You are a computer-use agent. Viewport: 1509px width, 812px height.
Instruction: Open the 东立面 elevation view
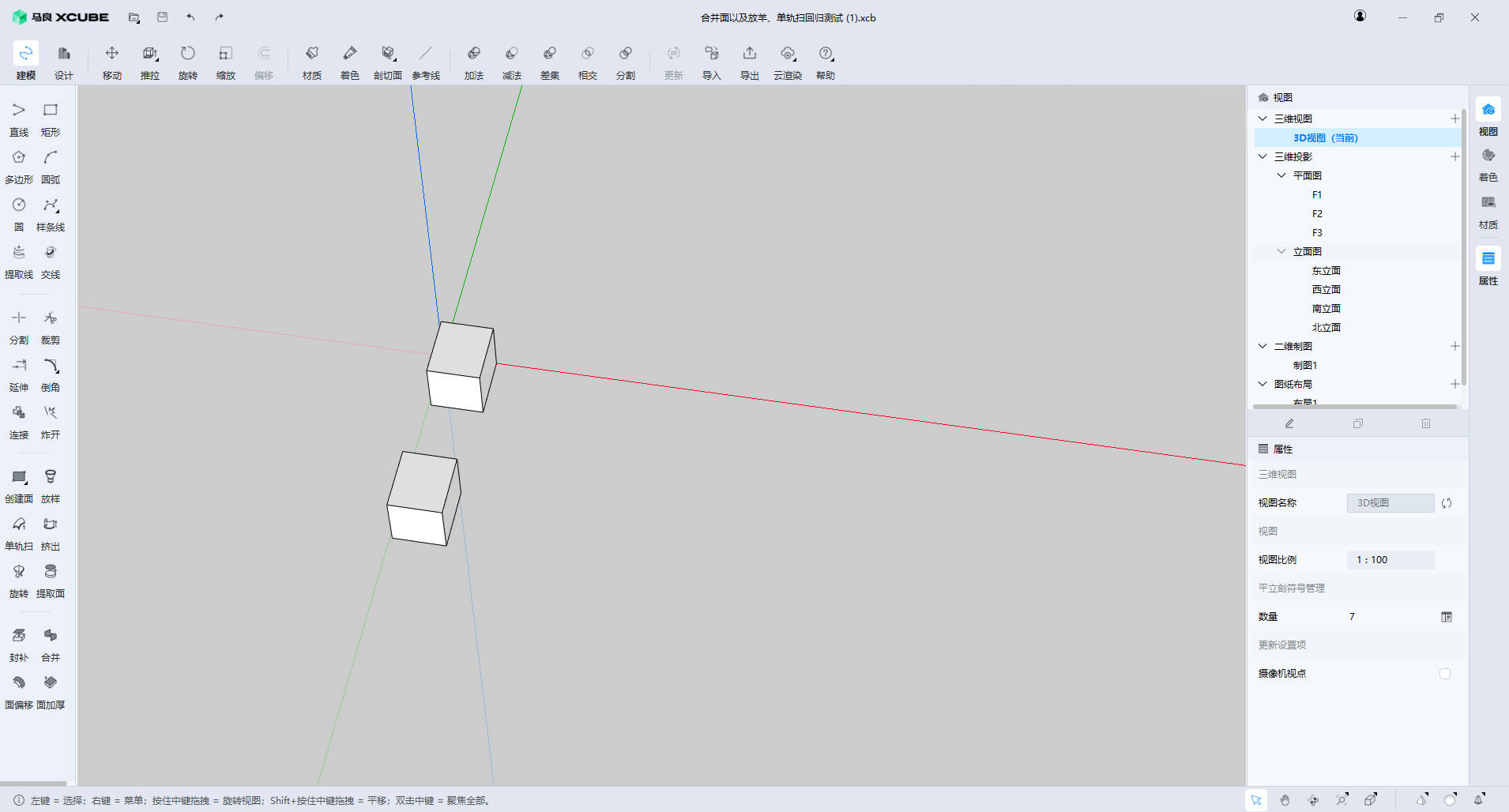(x=1326, y=270)
